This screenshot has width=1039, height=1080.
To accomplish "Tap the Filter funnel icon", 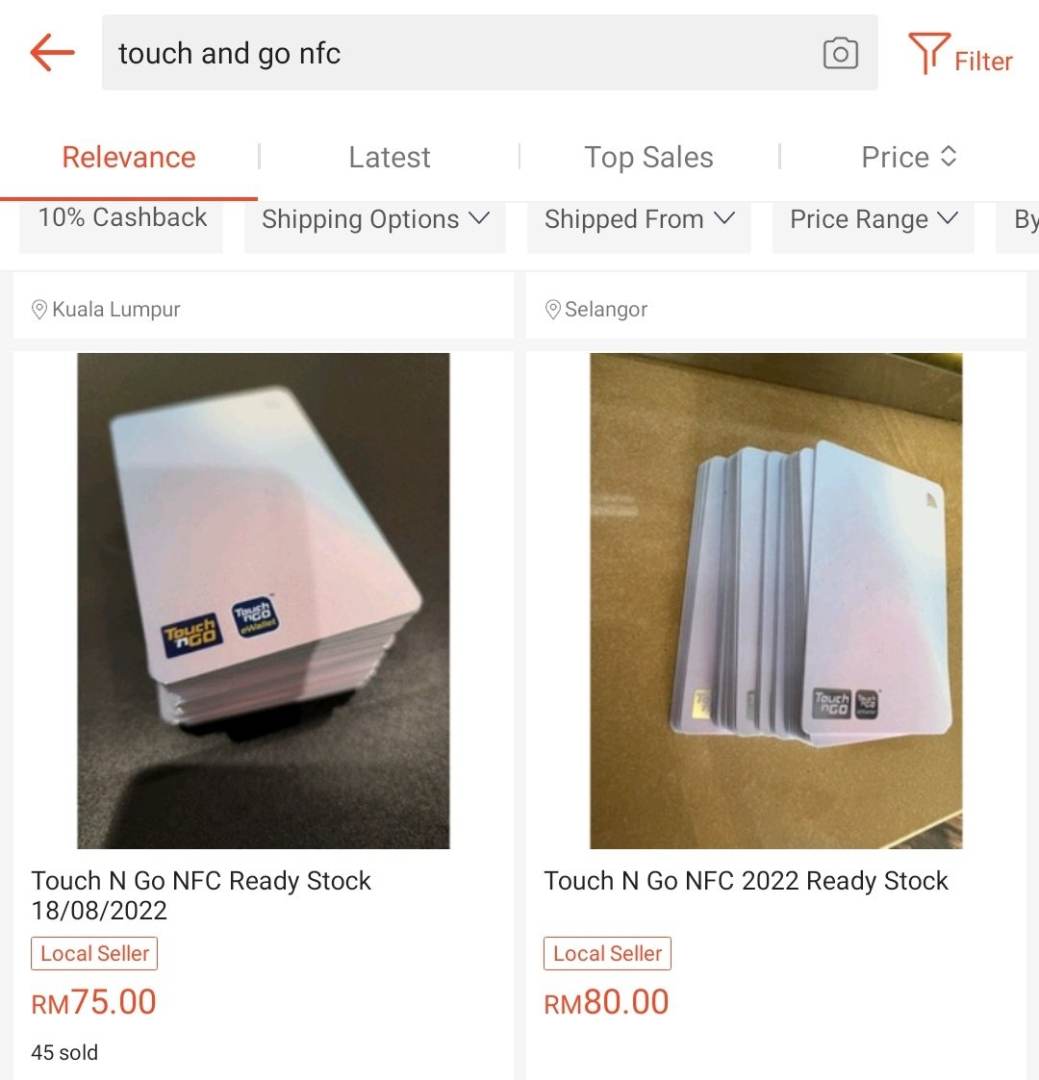I will pos(928,53).
